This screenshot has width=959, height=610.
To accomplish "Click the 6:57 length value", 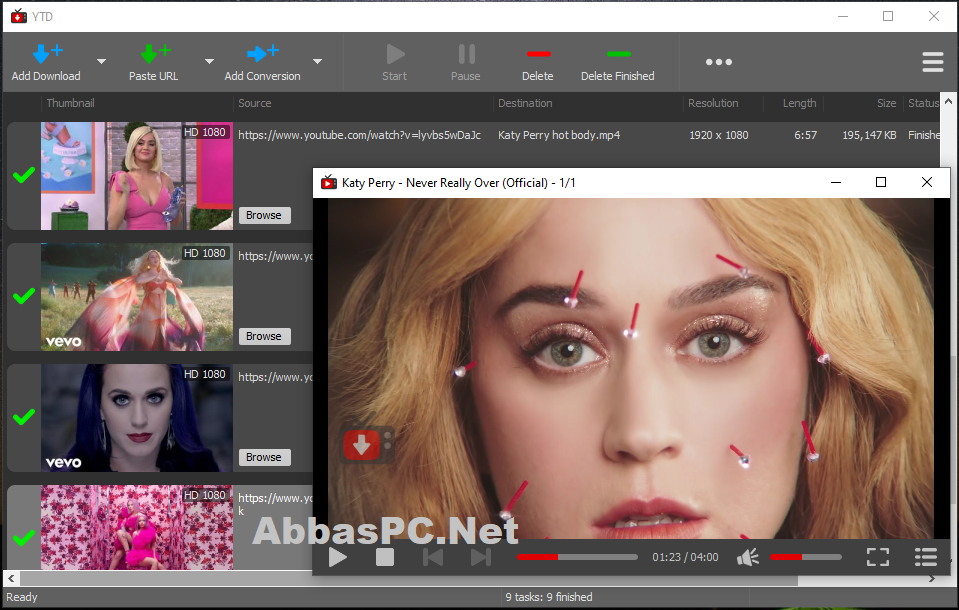I will (x=805, y=135).
